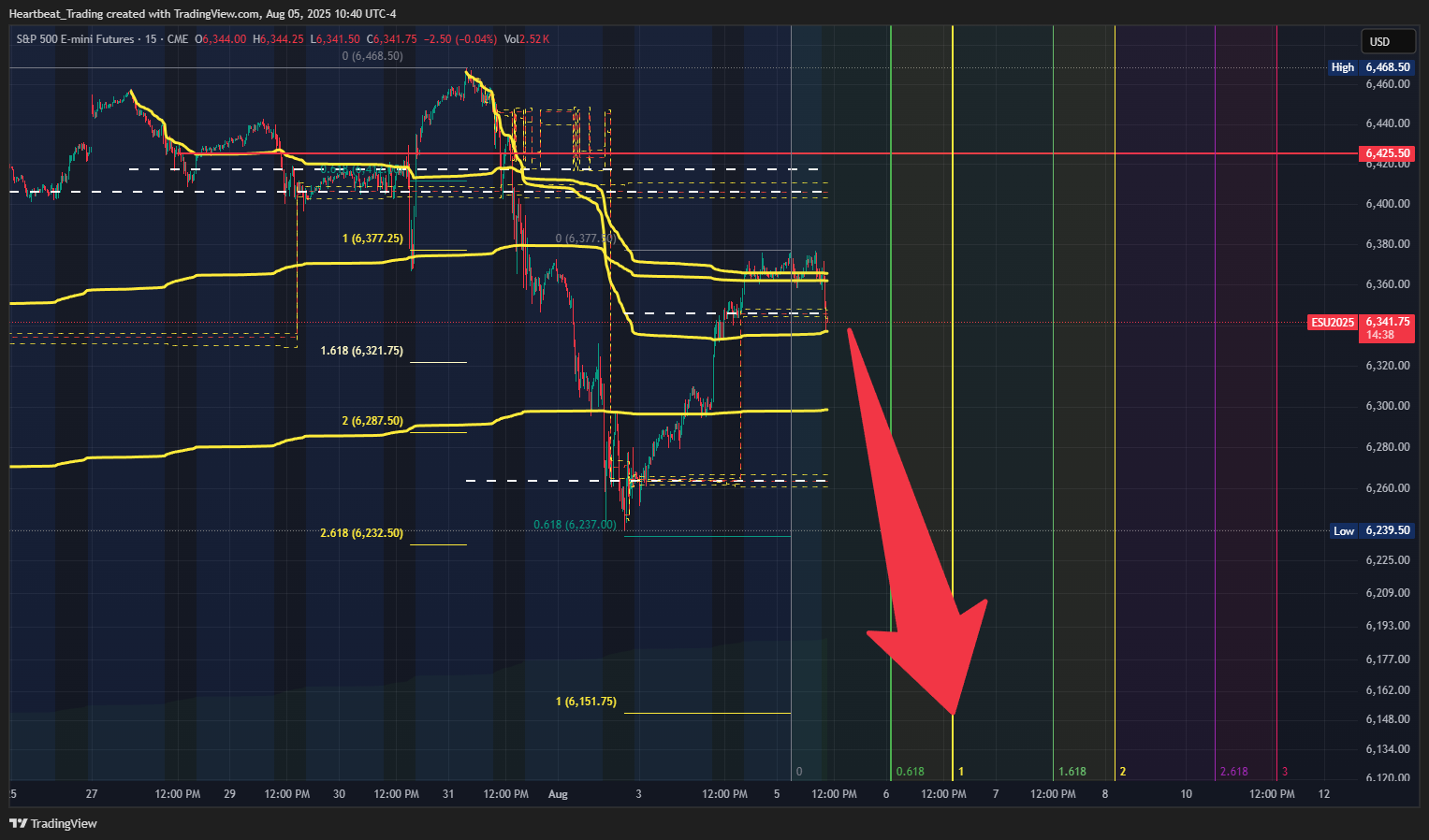Click 6,225.00 on the price scale
This screenshot has width=1429, height=840.
point(1387,560)
